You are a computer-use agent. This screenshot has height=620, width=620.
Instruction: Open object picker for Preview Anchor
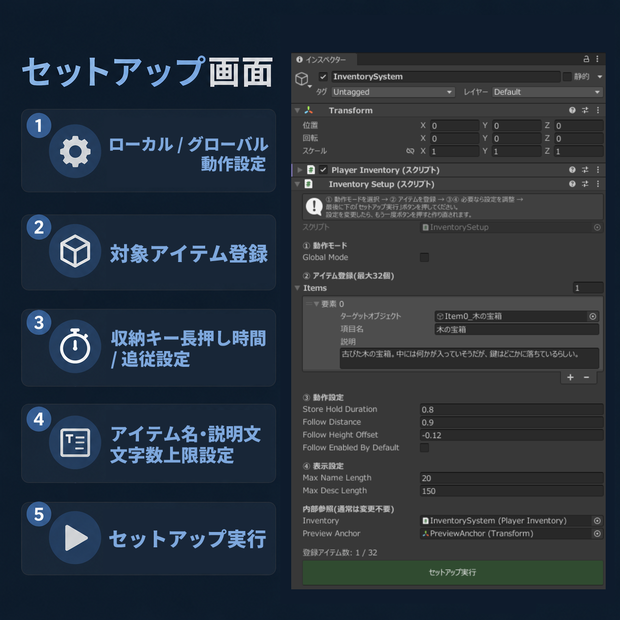pos(597,534)
